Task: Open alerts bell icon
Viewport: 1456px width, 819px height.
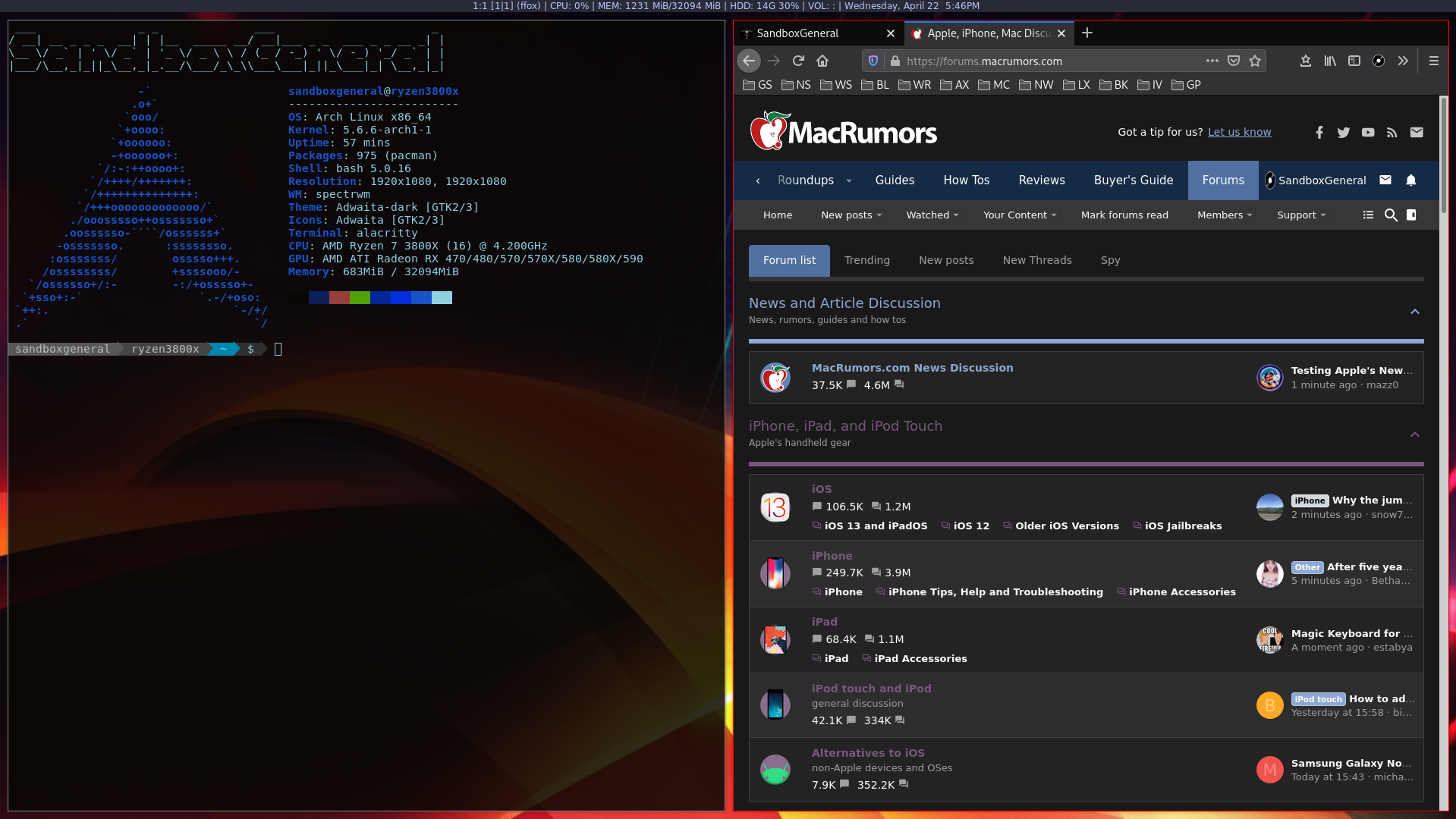Action: click(1411, 180)
